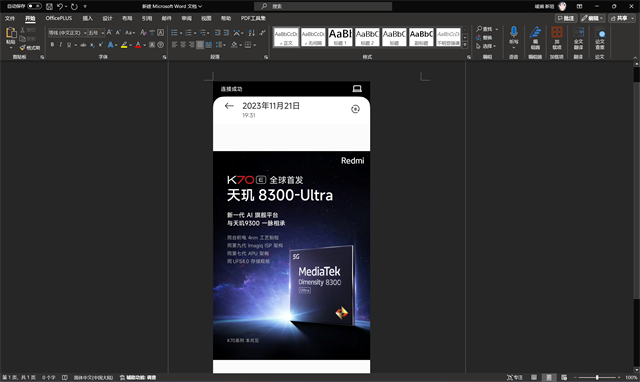The image size is (640, 382).
Task: Click the Multilevel List icon
Action: pos(202,33)
